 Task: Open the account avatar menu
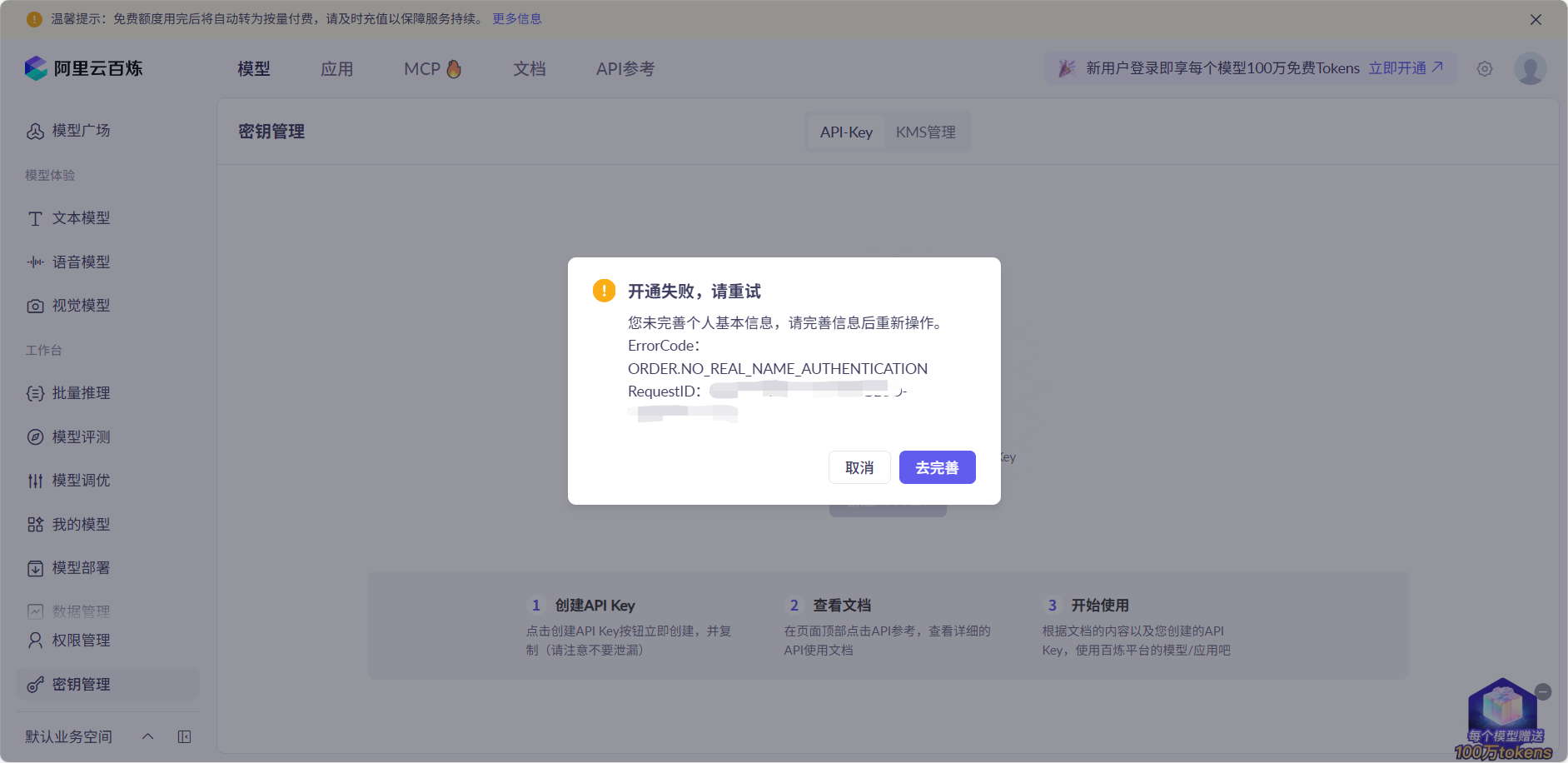point(1530,68)
